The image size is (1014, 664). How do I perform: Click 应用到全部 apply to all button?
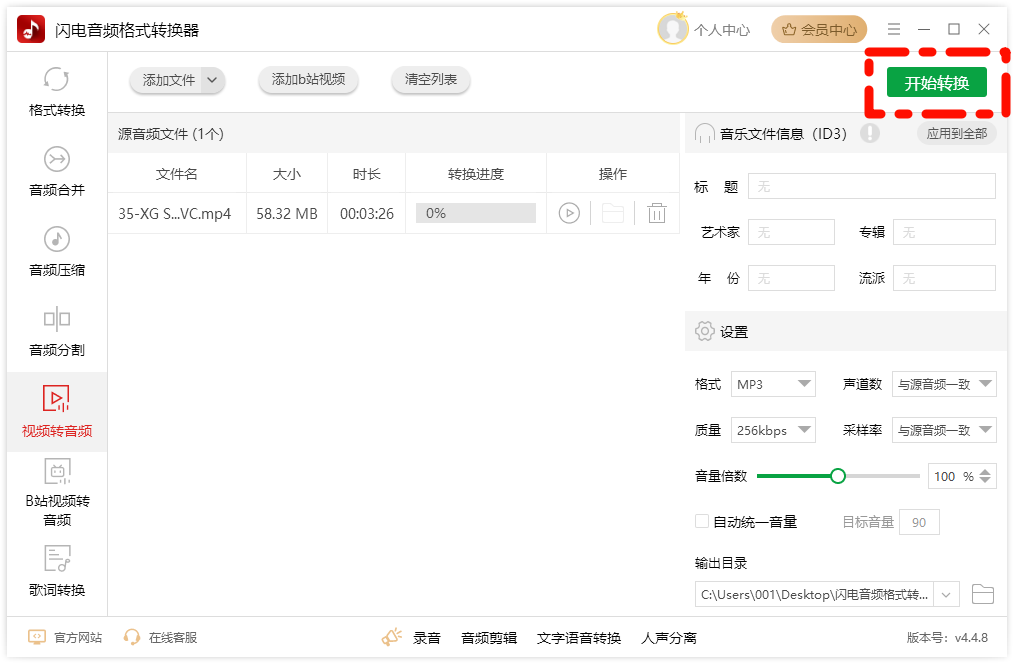(x=956, y=133)
